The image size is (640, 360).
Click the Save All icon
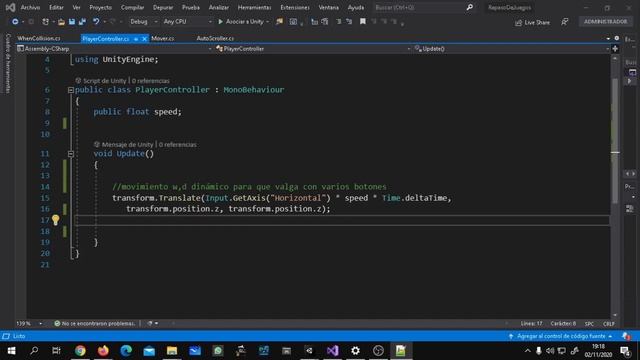click(x=82, y=22)
